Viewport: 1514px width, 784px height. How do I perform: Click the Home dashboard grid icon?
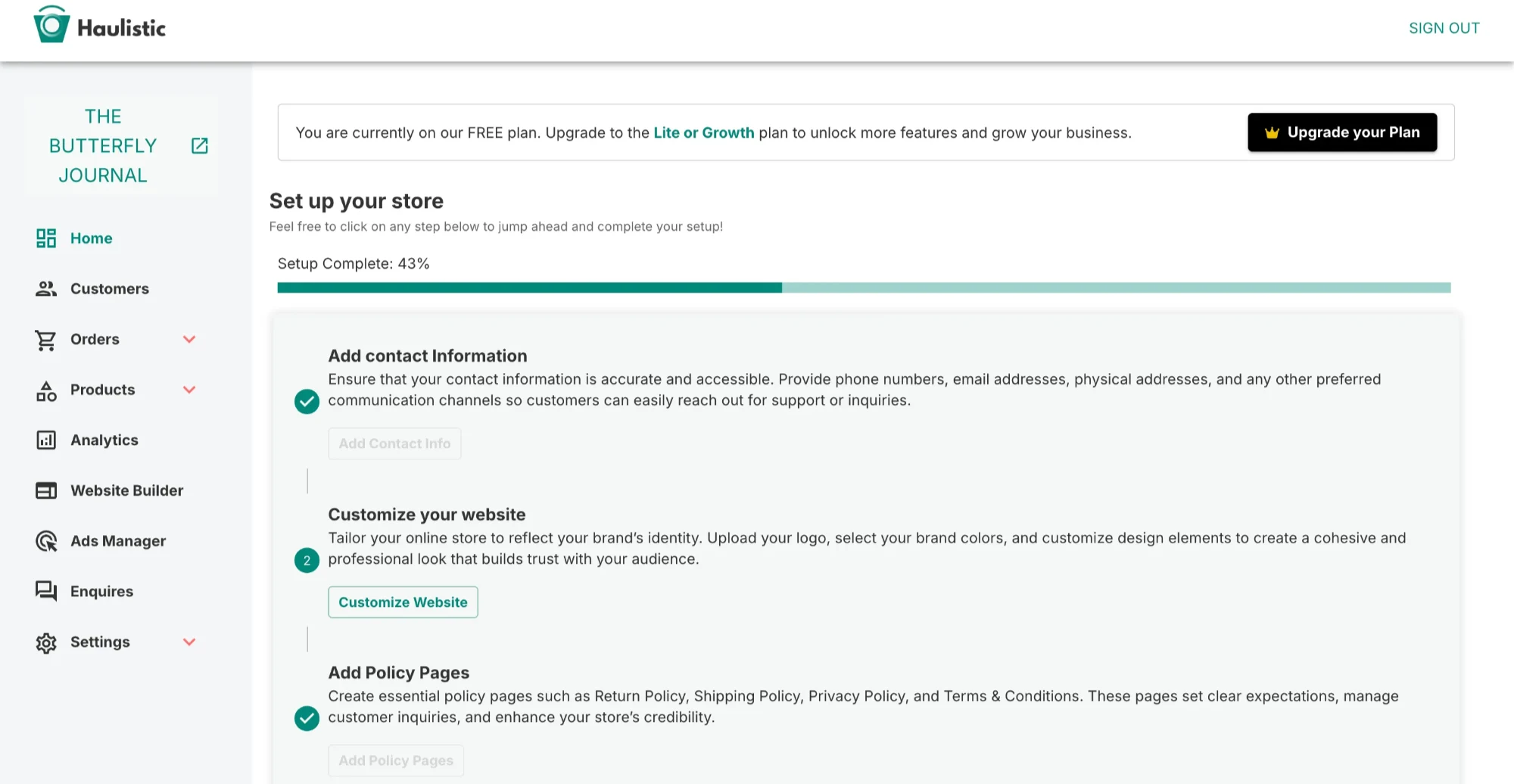[x=46, y=238]
